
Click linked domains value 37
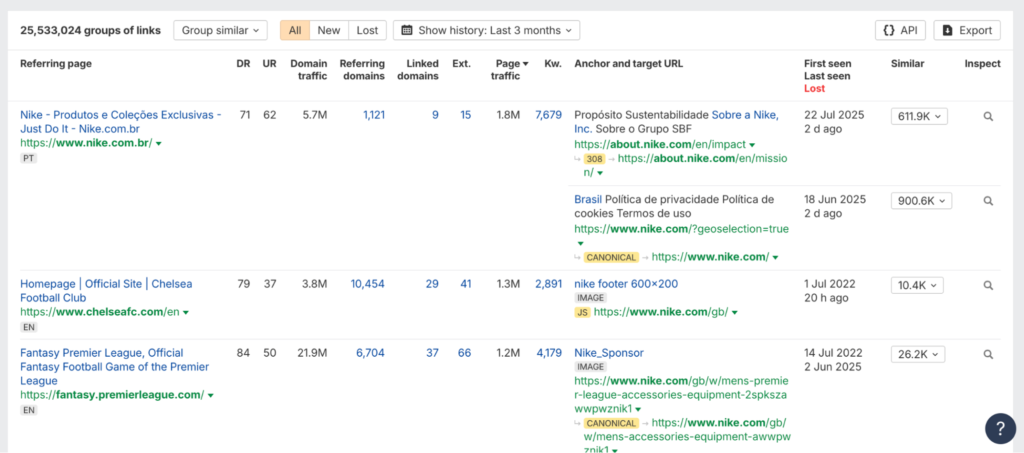pos(432,353)
